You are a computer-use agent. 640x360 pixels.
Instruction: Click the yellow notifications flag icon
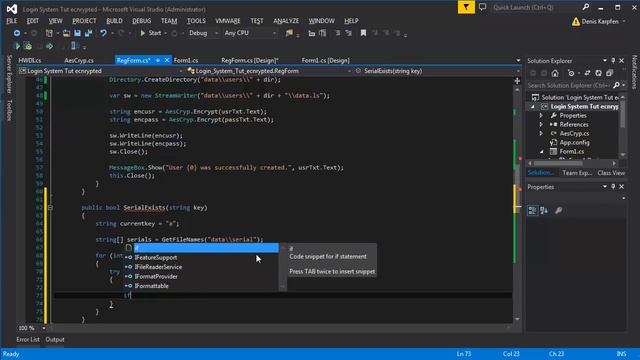[x=466, y=7]
